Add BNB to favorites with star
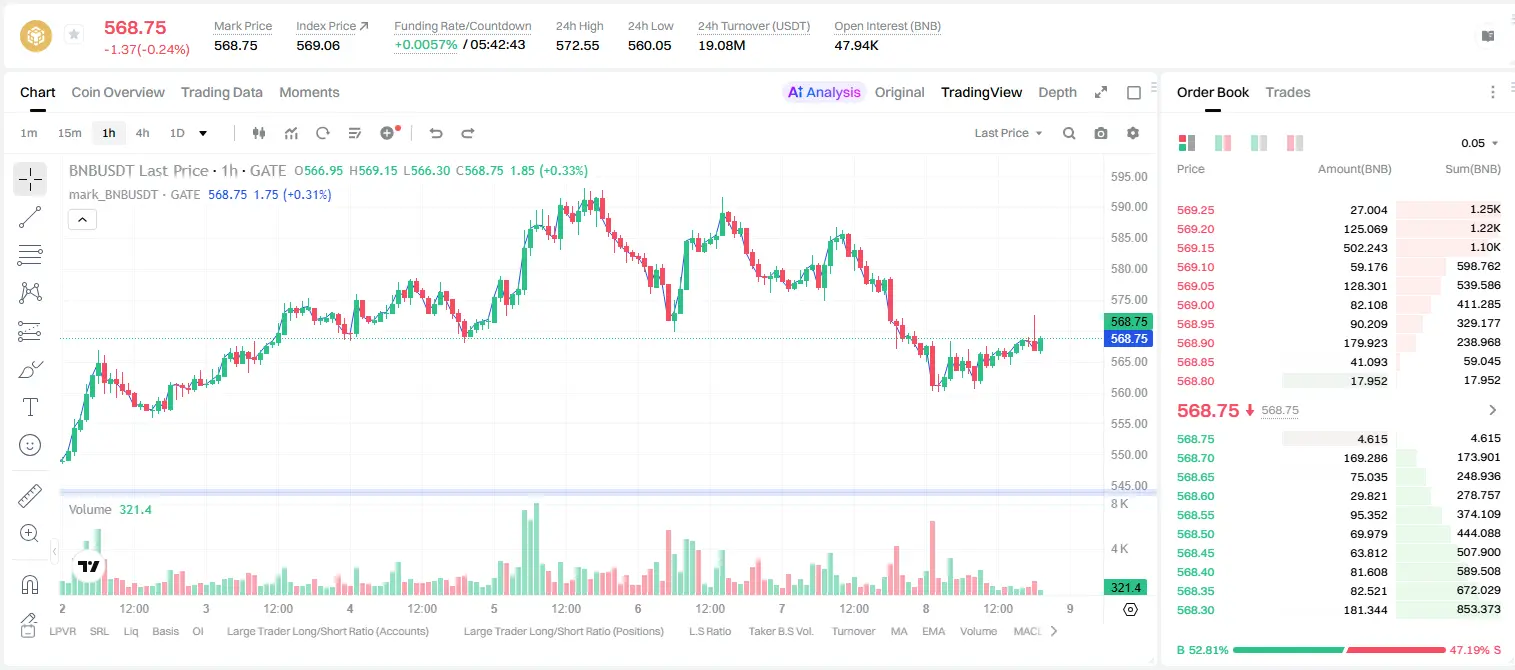Viewport: 1515px width, 670px height. coord(74,35)
